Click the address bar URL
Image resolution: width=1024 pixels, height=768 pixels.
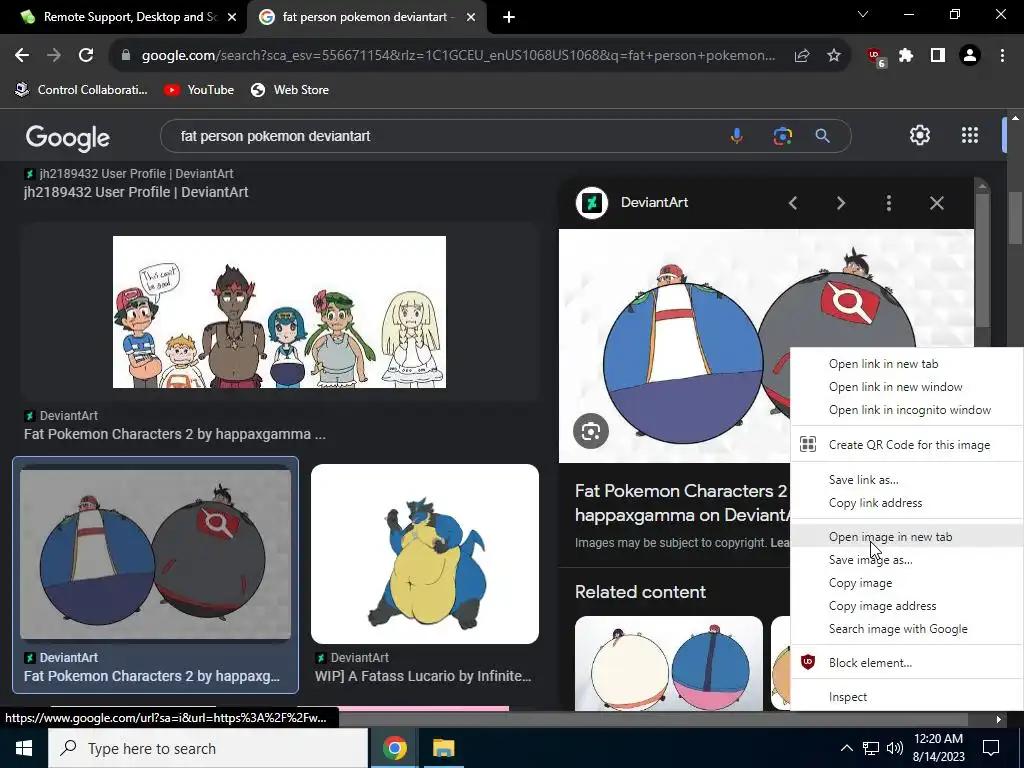457,56
